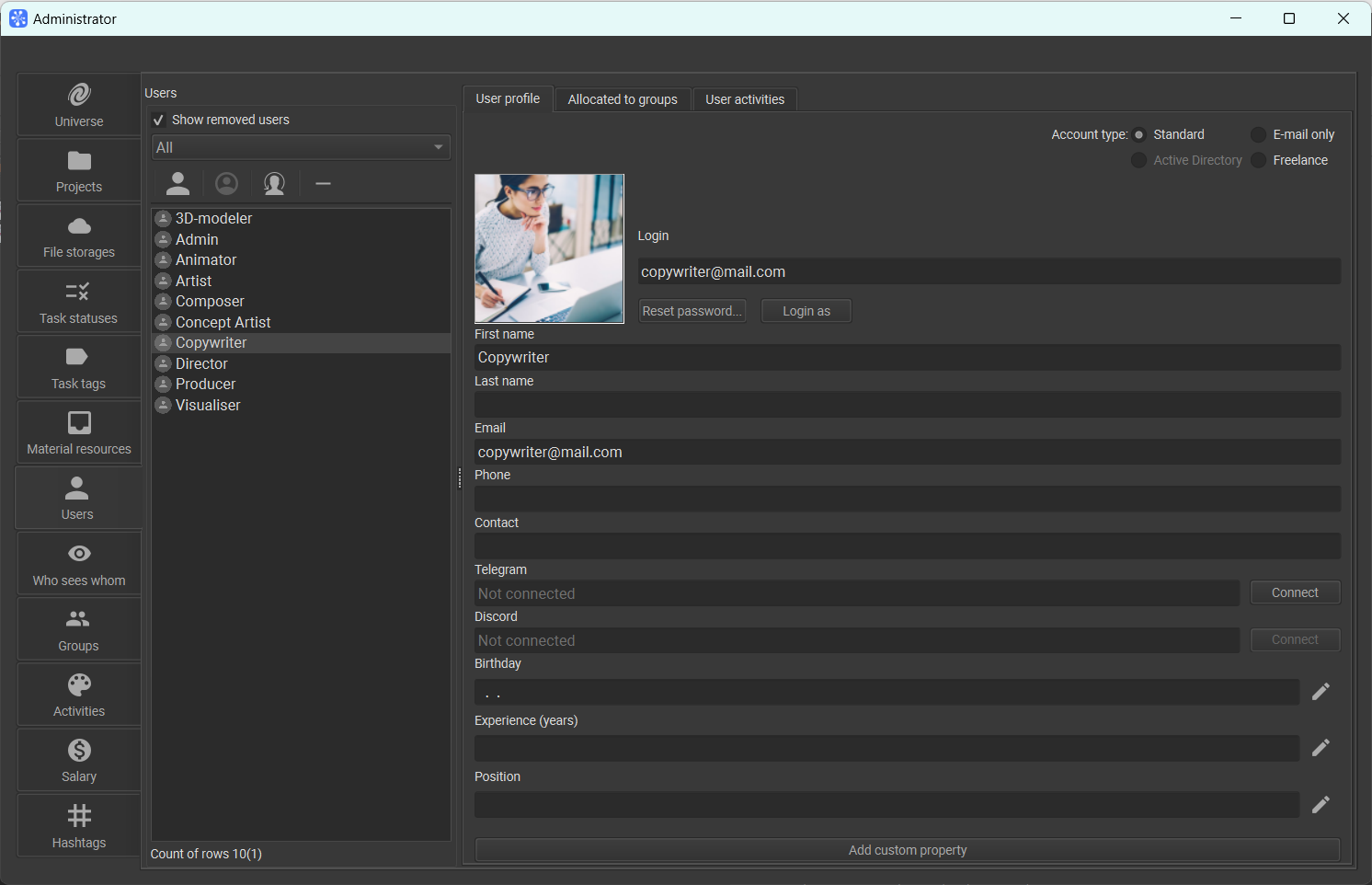Click the First name field
Screen dimensions: 1372x885
pos(908,357)
